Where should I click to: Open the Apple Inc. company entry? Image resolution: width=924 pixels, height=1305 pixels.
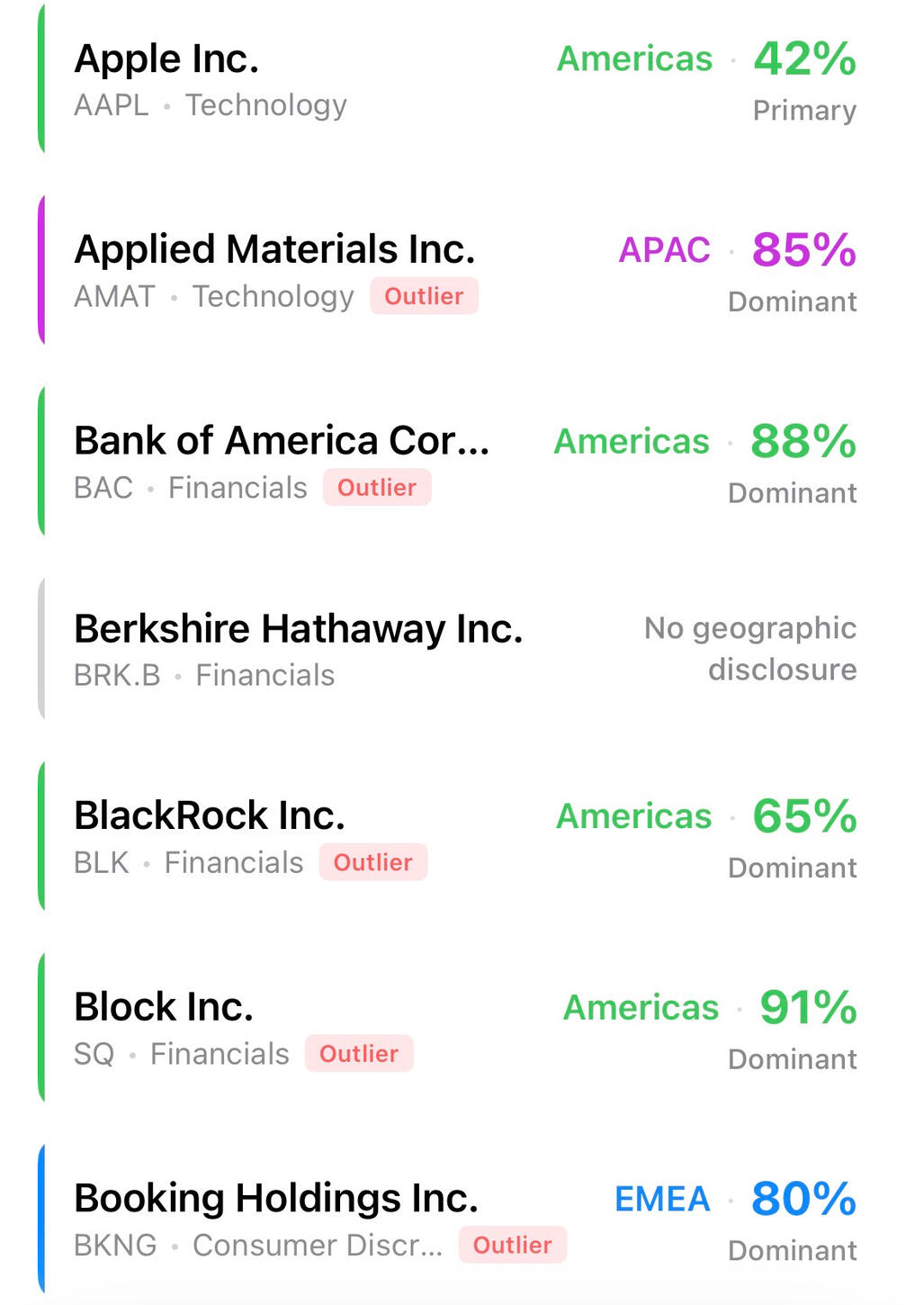coord(166,59)
